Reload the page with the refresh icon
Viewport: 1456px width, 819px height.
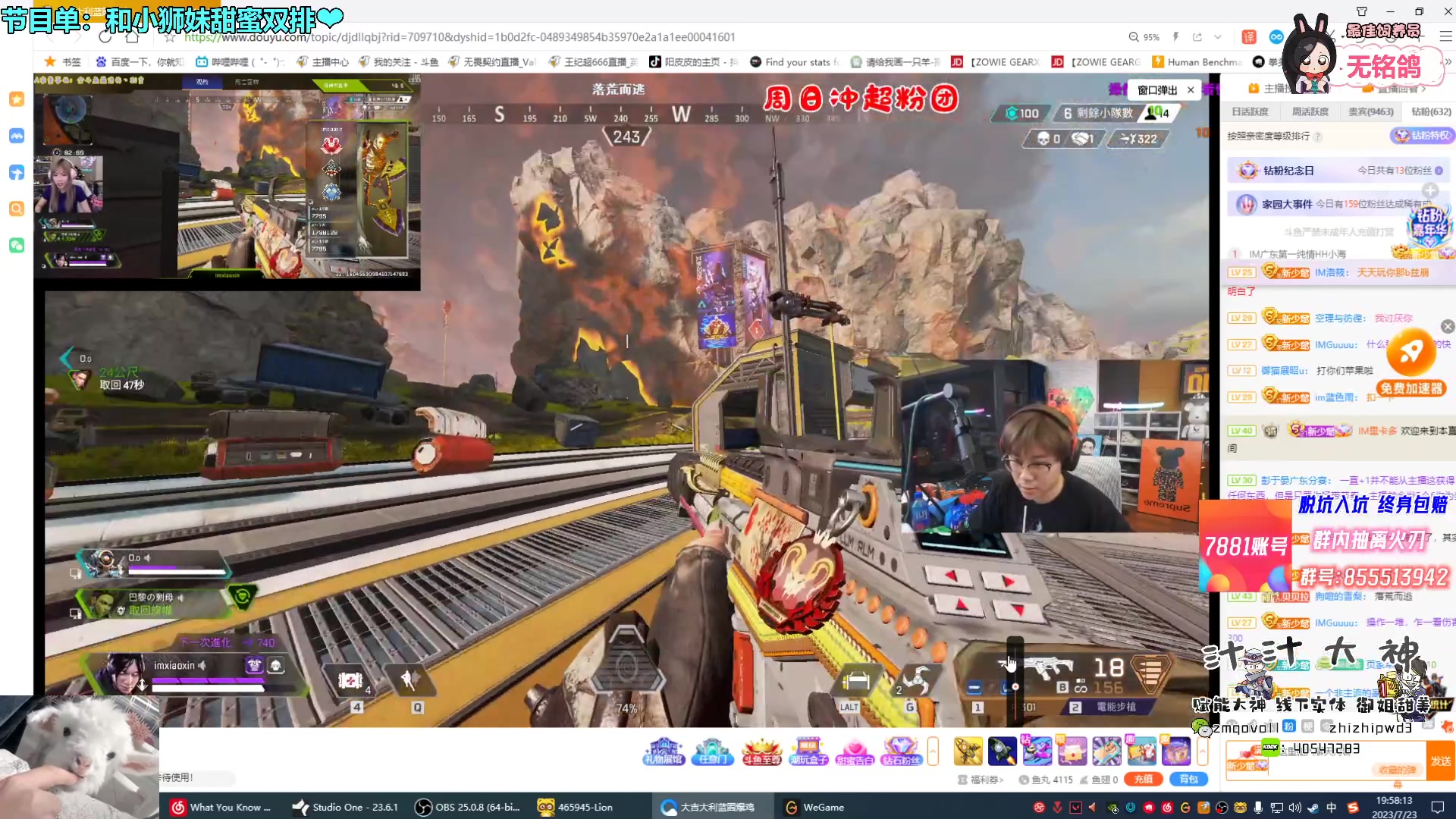coord(105,37)
